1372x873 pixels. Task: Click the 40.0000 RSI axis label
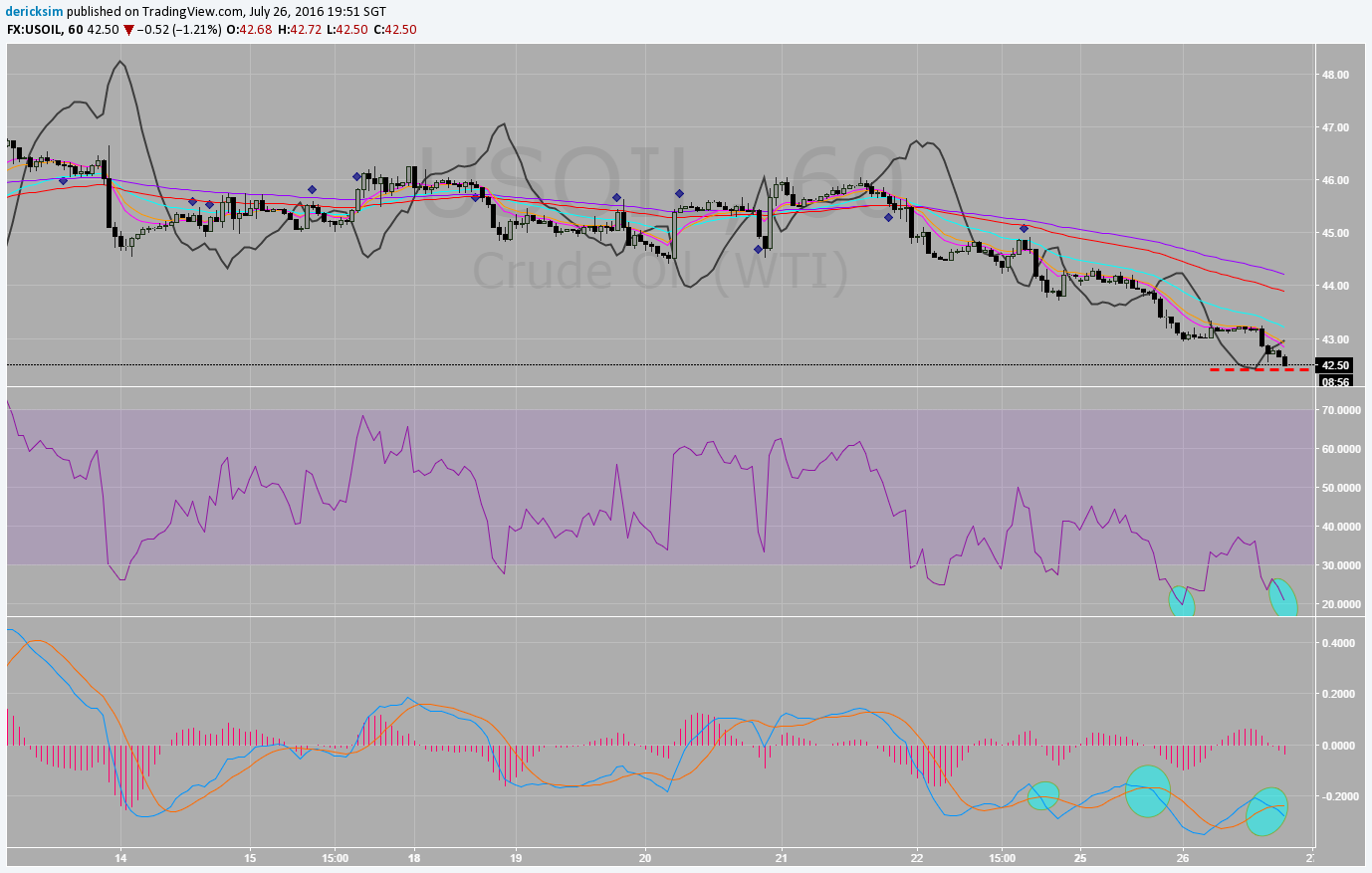[x=1342, y=527]
